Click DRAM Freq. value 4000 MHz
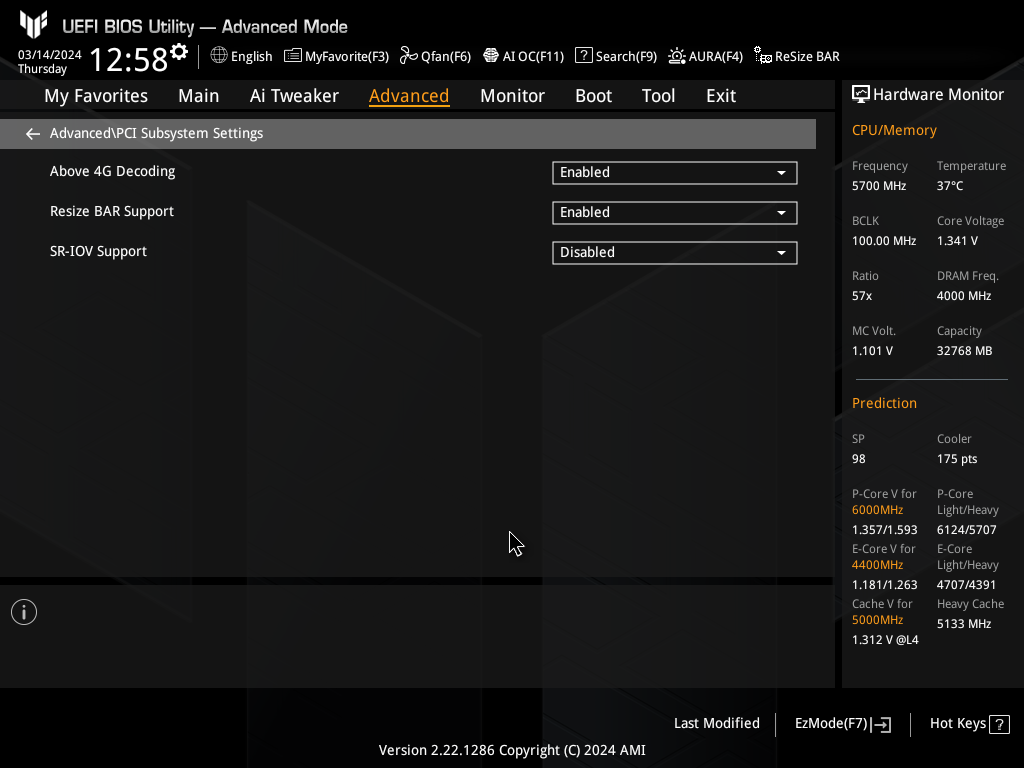The height and width of the screenshot is (768, 1024). click(964, 296)
